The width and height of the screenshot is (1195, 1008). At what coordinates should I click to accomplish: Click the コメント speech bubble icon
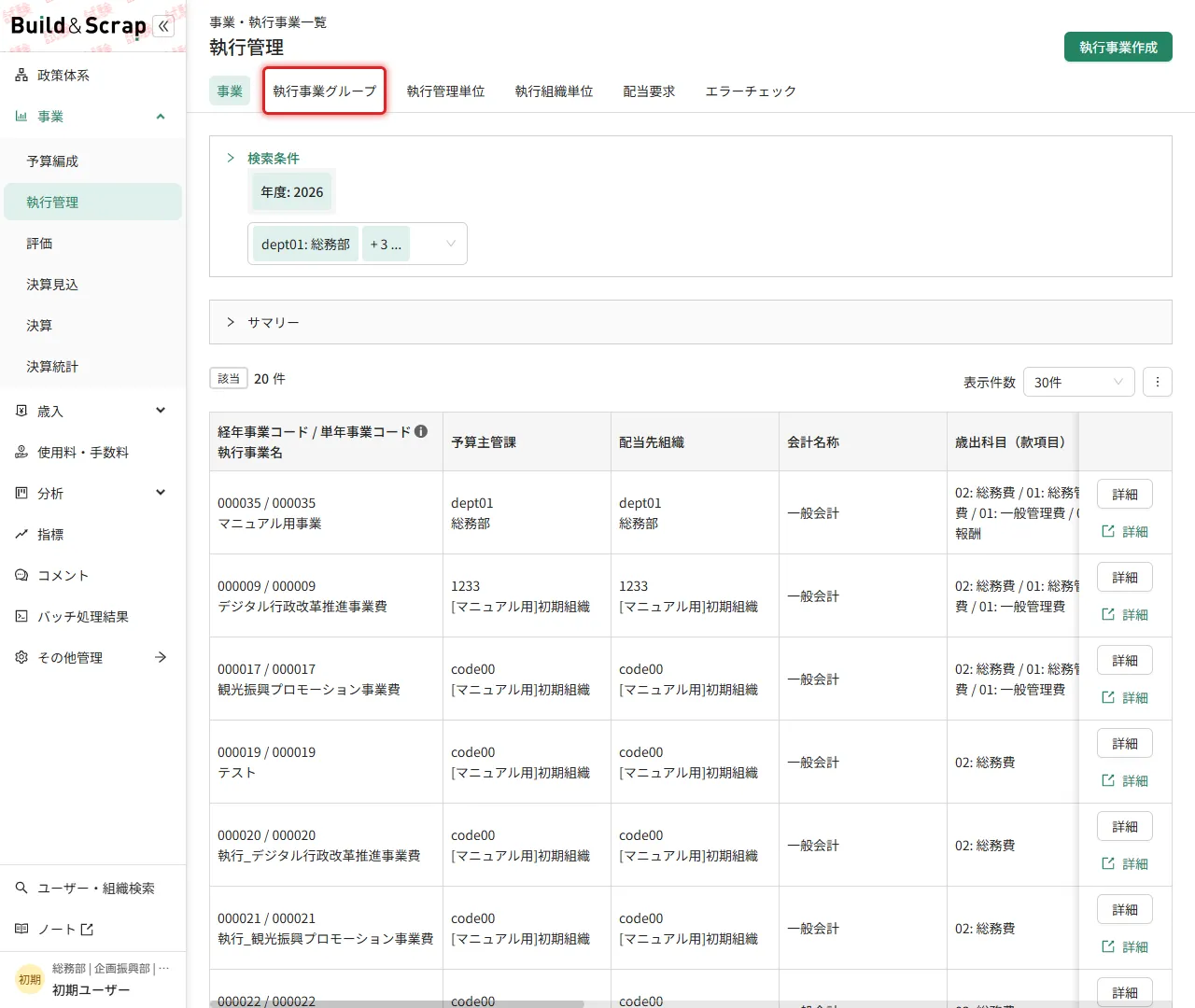click(21, 575)
